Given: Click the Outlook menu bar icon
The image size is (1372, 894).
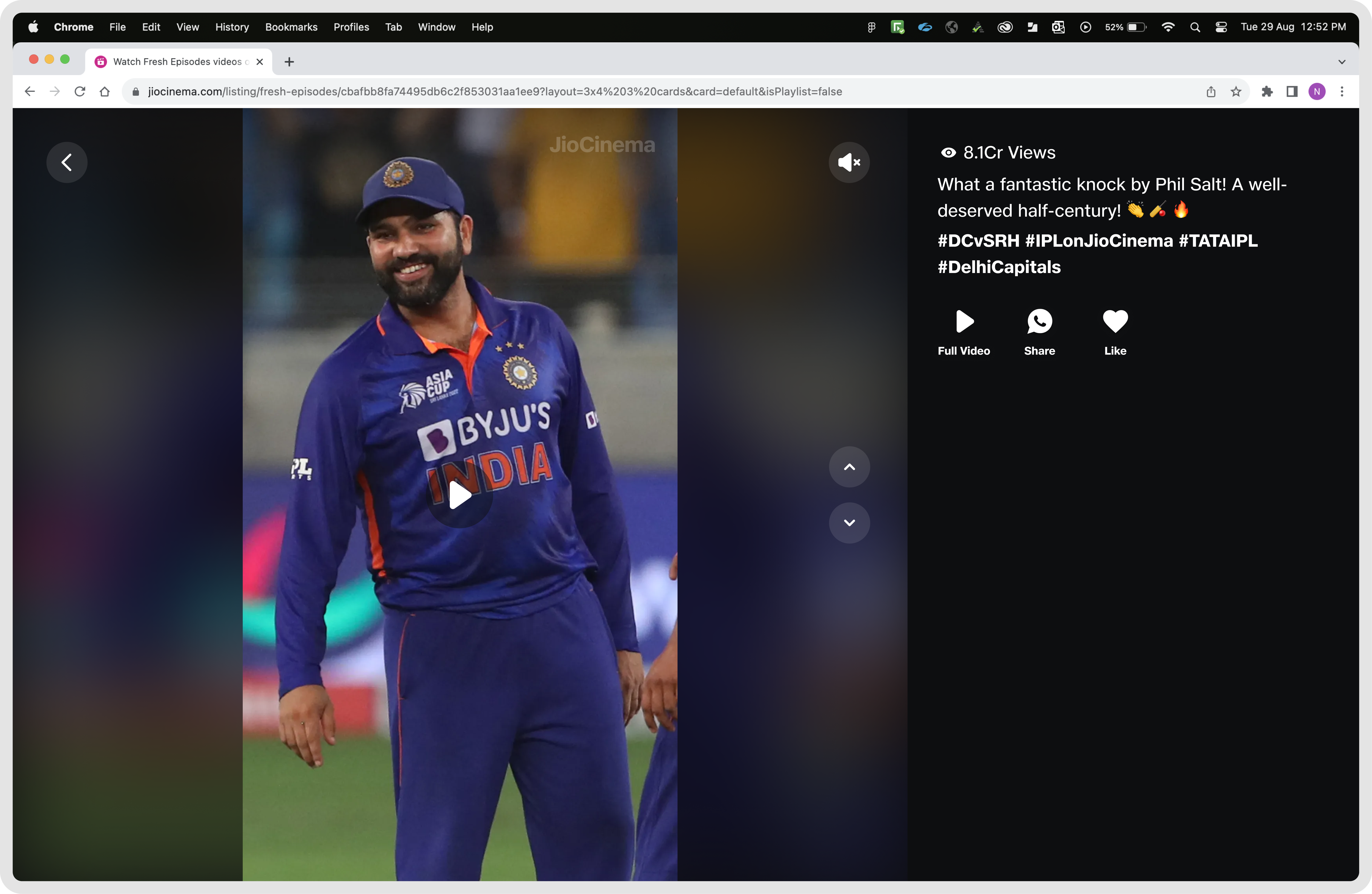Looking at the screenshot, I should pos(1058,27).
